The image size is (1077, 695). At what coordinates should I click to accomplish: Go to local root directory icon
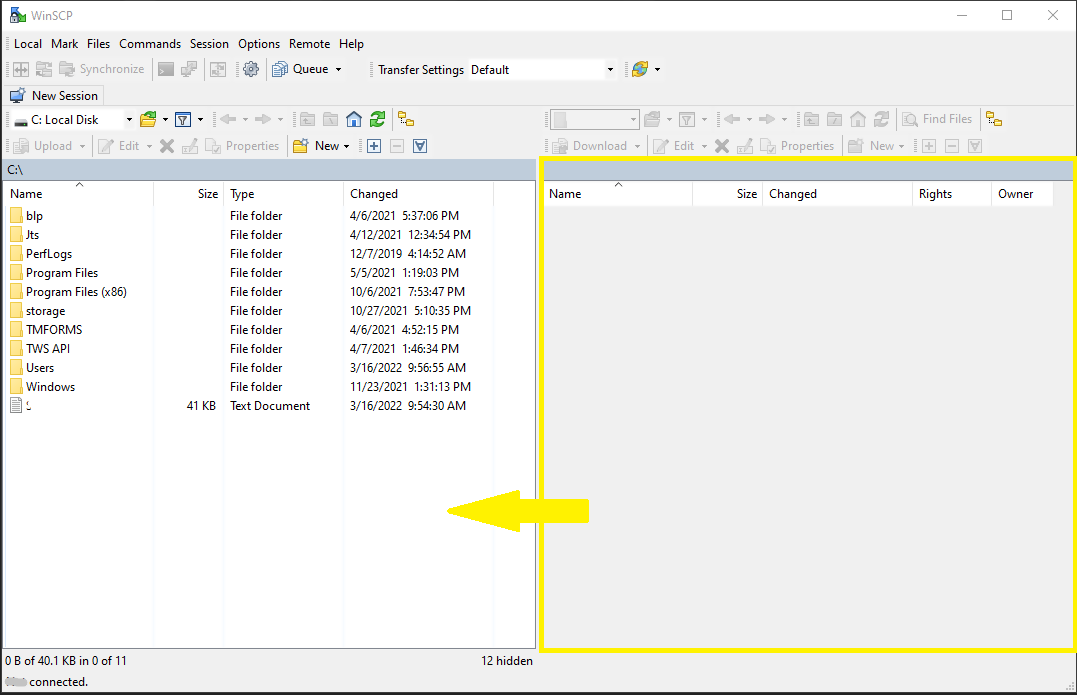tap(330, 119)
